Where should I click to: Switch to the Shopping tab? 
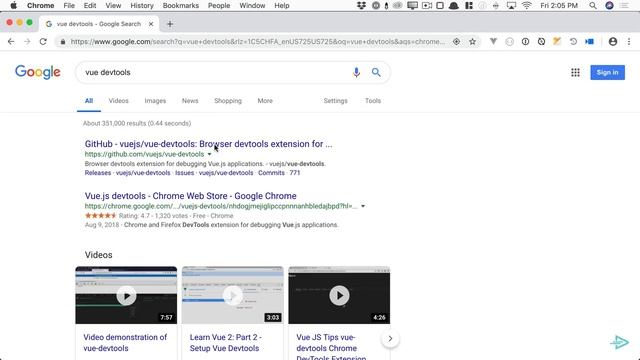click(228, 101)
